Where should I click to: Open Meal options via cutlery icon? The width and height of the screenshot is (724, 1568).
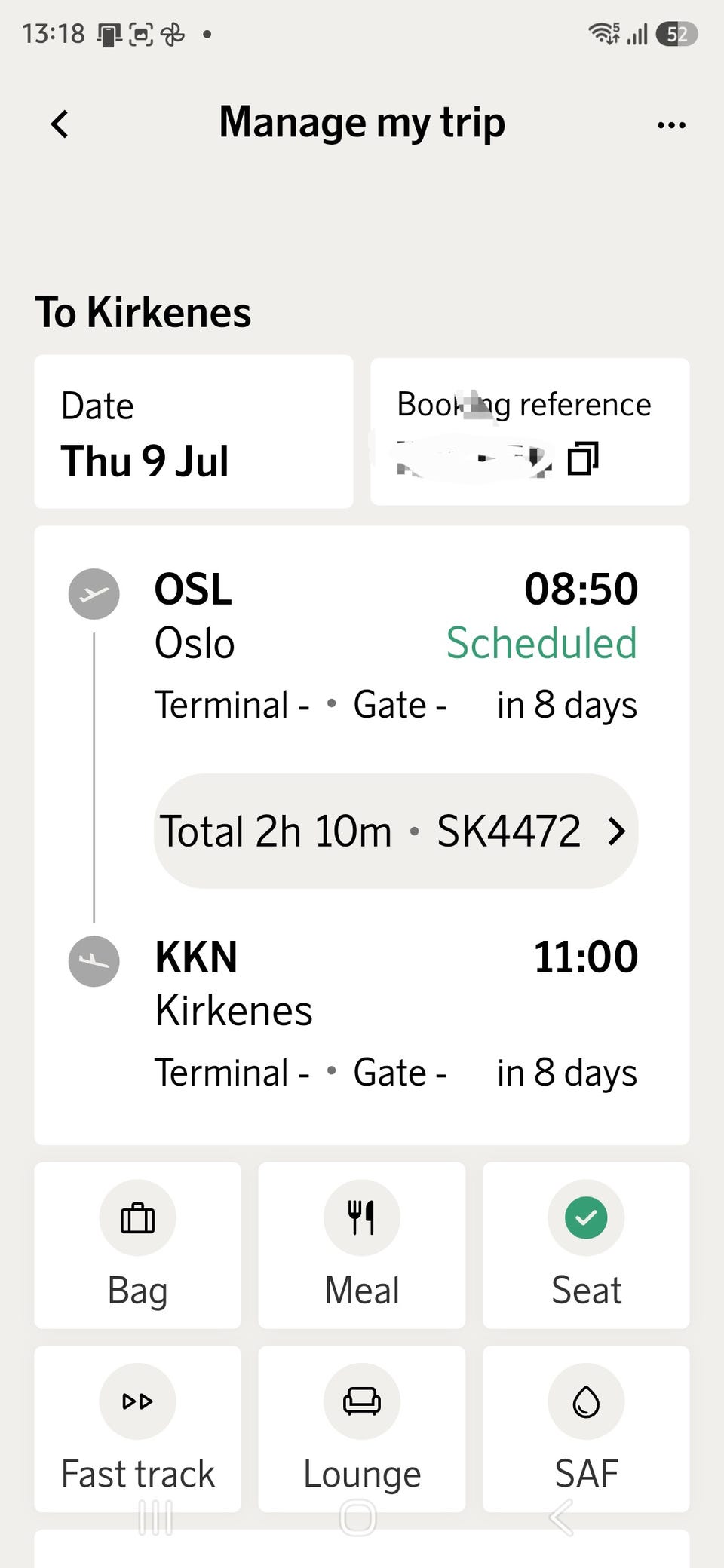pyautogui.click(x=362, y=1217)
